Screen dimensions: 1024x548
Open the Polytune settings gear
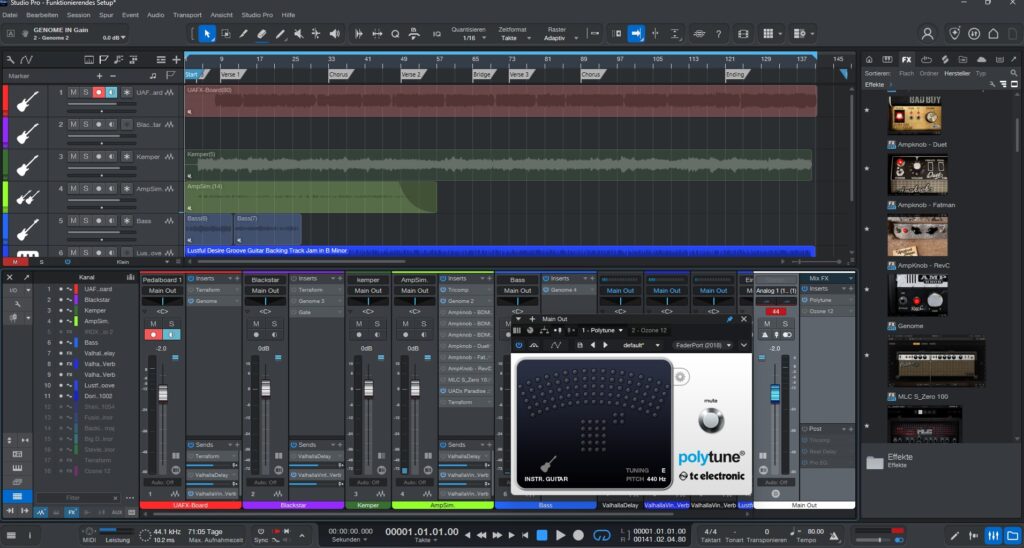tap(680, 377)
